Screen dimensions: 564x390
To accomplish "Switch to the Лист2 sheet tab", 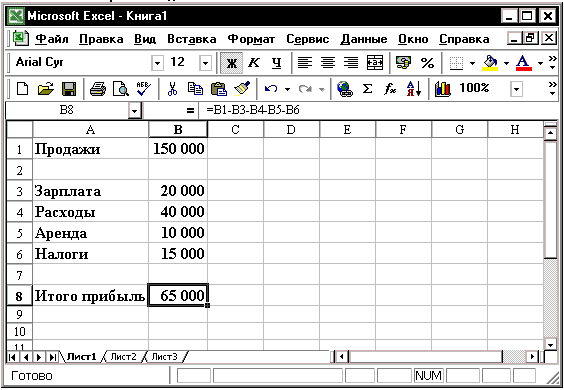I will (123, 357).
